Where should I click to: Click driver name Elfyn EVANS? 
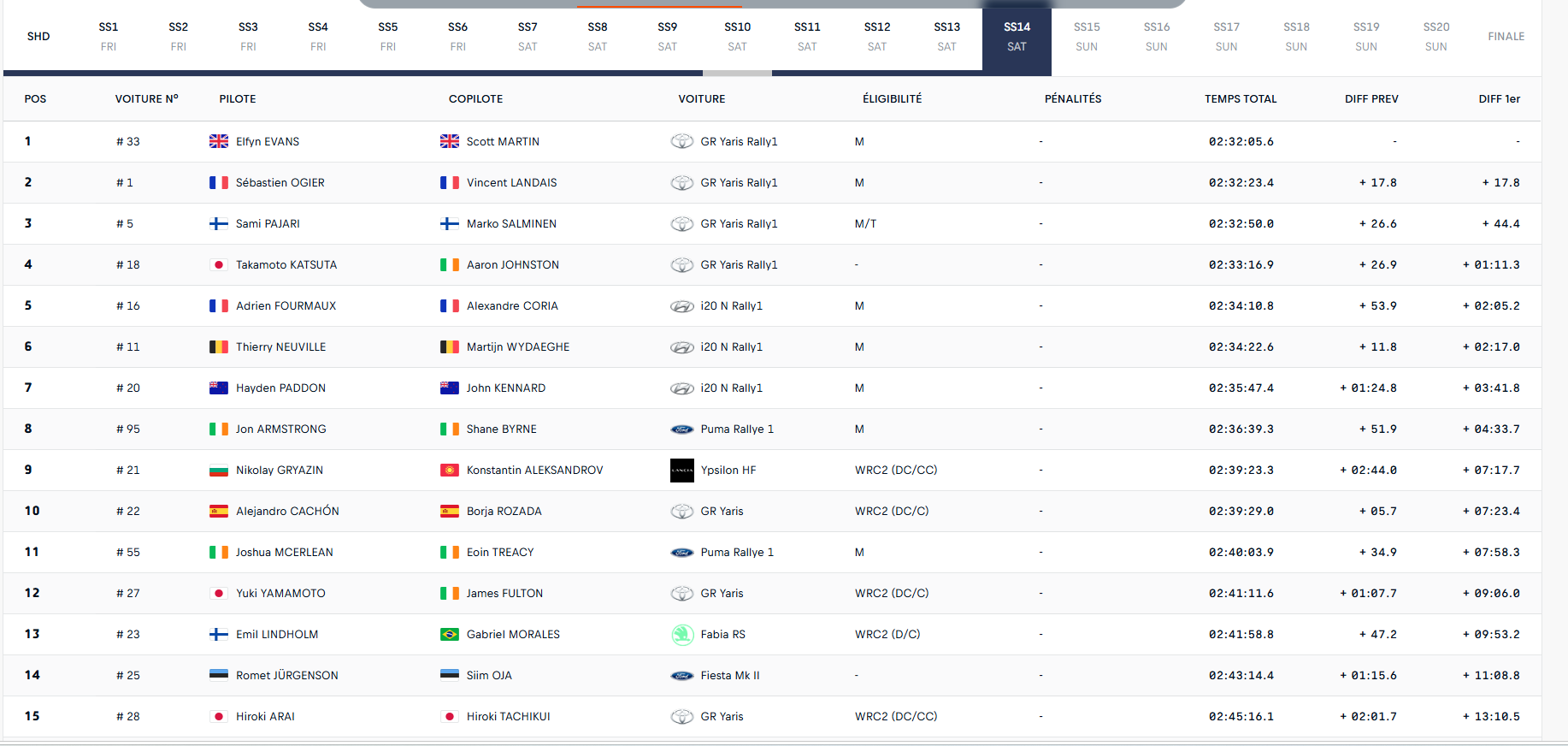[268, 142]
